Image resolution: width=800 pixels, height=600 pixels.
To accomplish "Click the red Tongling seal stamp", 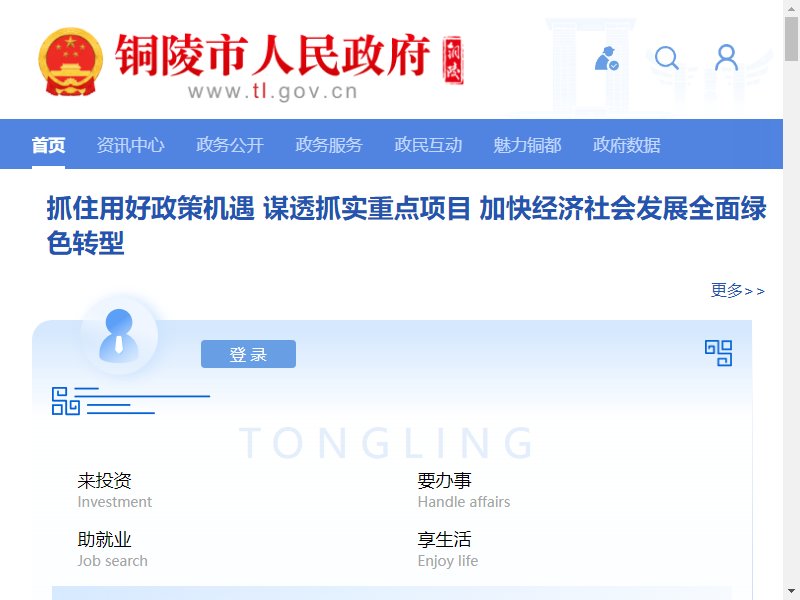I will point(453,60).
